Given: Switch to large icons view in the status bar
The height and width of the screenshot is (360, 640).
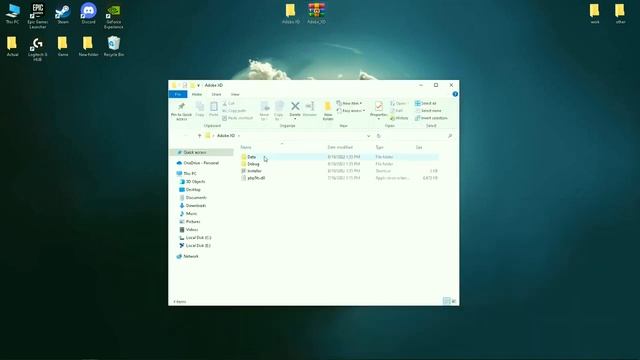Looking at the screenshot, I should 453,301.
